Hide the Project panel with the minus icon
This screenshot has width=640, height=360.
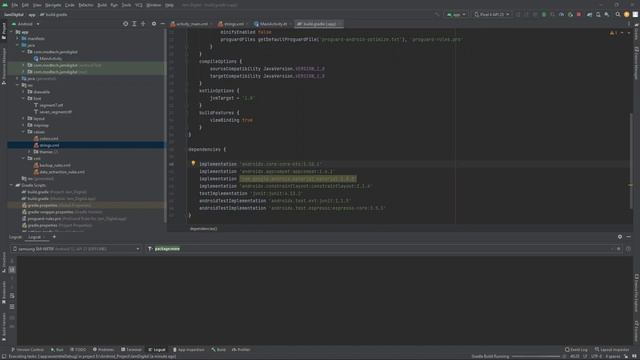[x=162, y=24]
